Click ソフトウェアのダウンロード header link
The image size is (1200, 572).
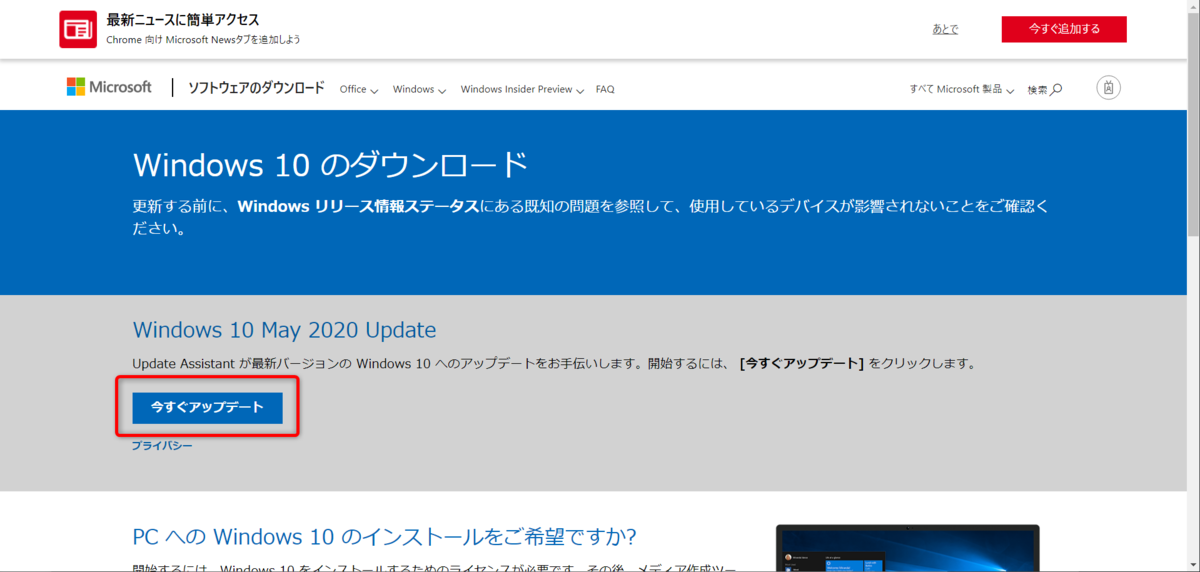[257, 88]
